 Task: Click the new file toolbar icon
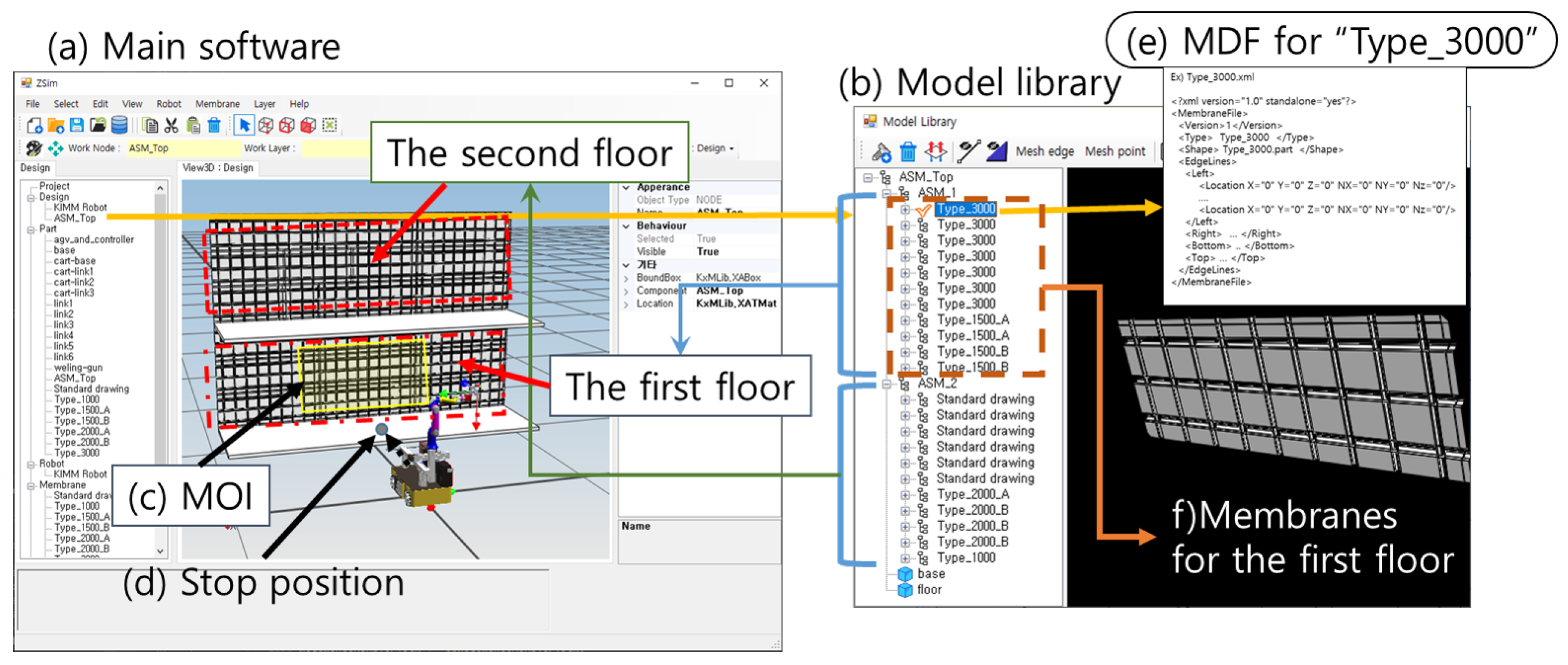click(x=35, y=126)
